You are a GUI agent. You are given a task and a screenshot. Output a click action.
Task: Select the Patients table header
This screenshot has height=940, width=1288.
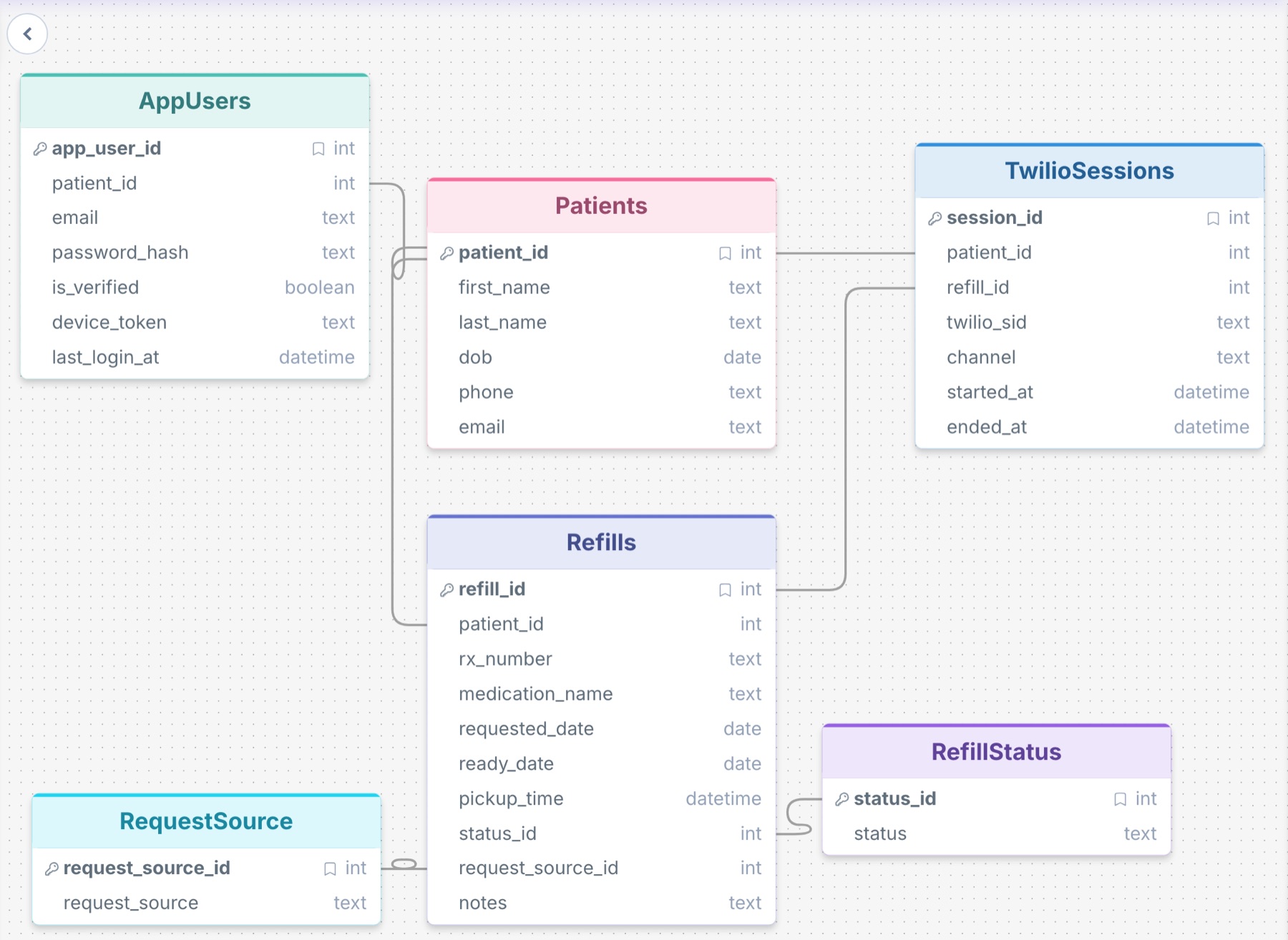tap(601, 206)
